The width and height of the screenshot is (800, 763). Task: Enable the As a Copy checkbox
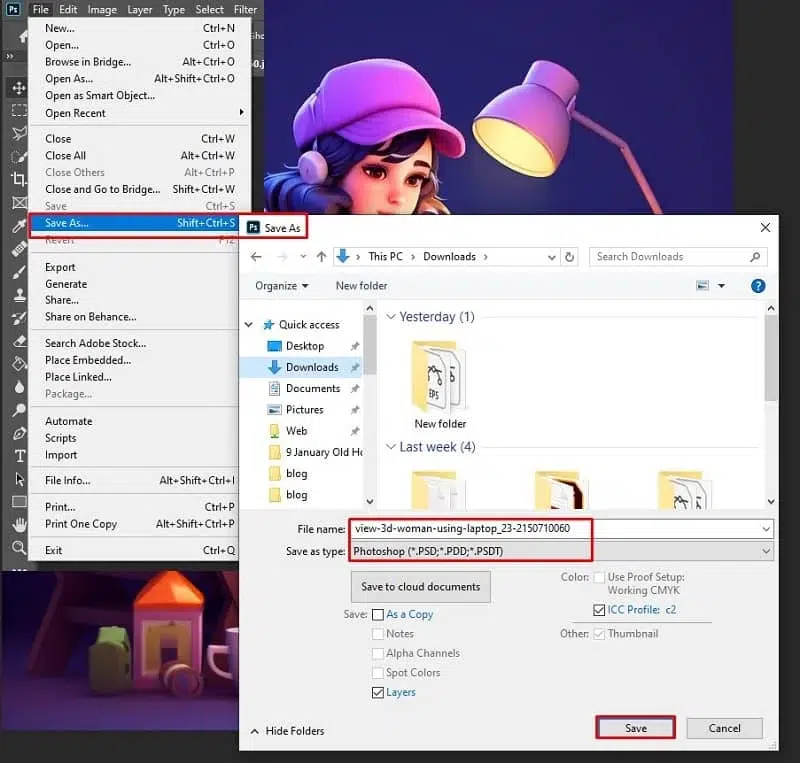[x=378, y=614]
